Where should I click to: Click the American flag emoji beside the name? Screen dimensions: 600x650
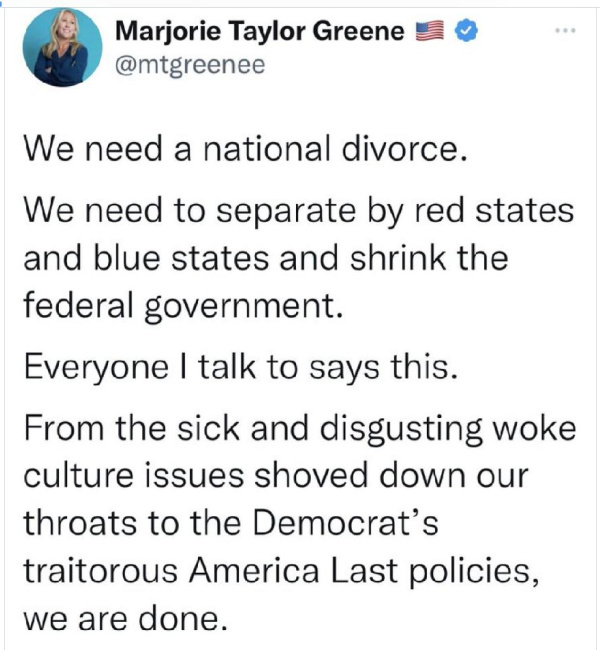pos(432,32)
